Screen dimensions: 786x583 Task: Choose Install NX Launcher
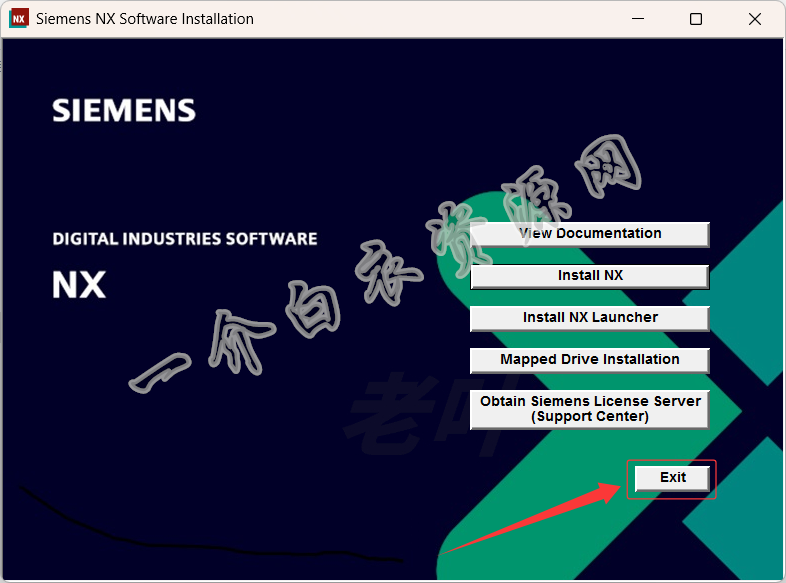click(x=590, y=318)
